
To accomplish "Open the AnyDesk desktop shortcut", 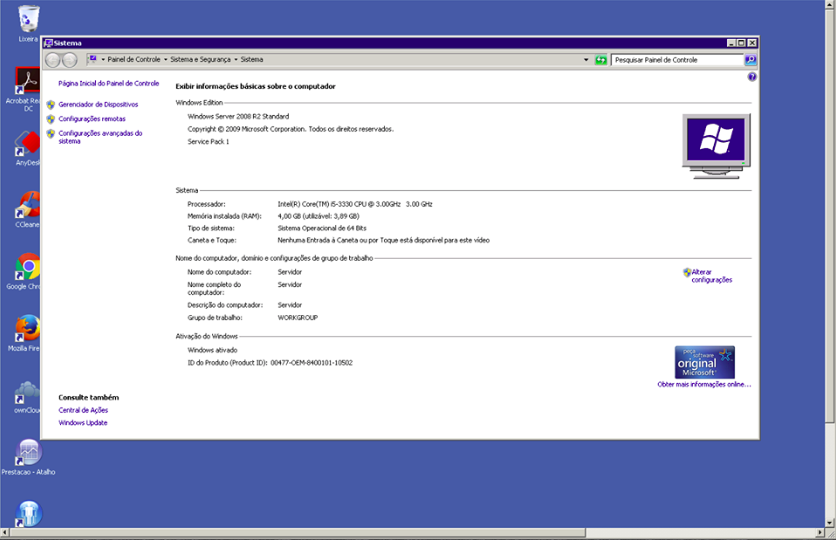I will click(28, 143).
